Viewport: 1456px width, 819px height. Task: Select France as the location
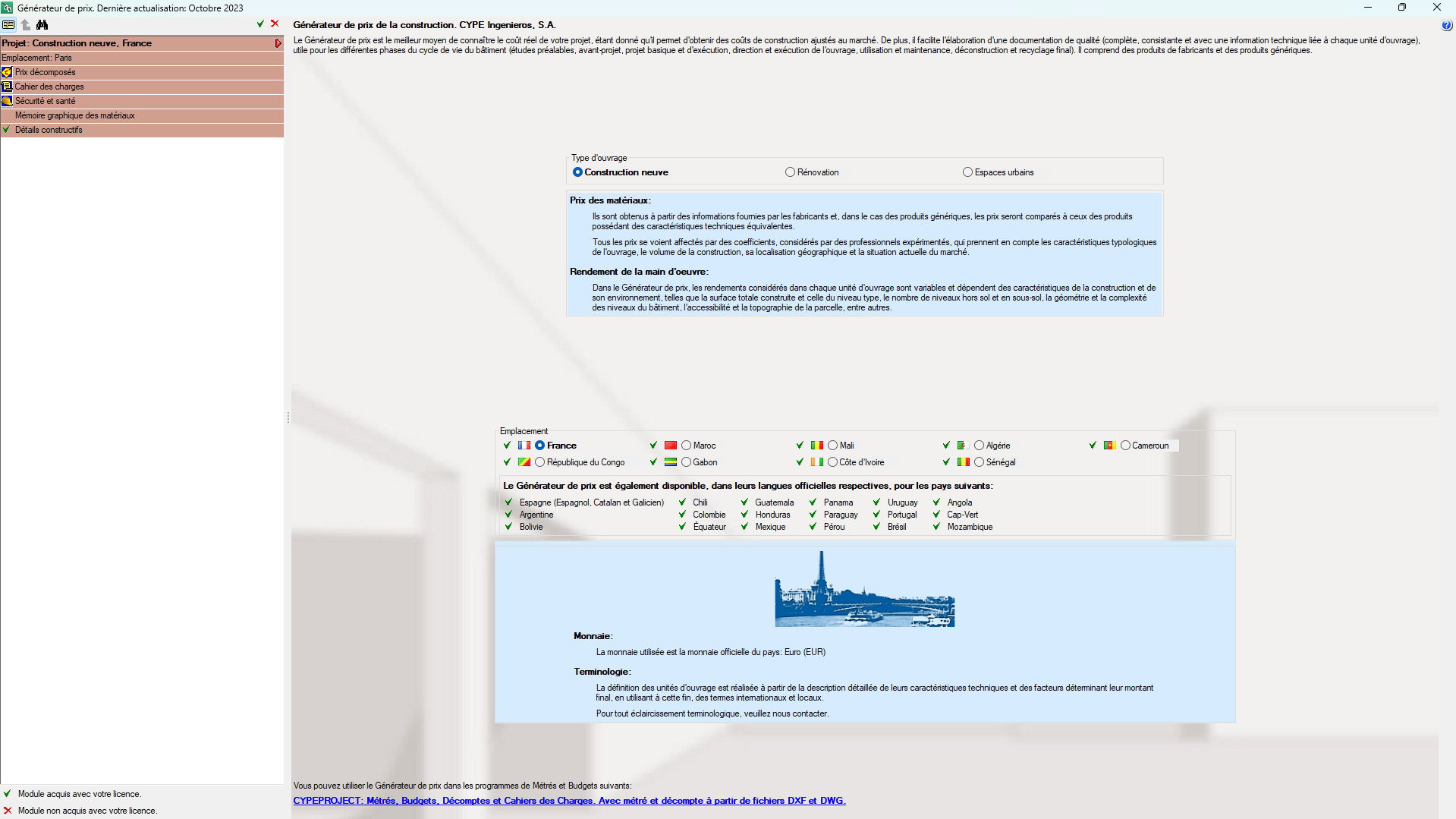click(540, 446)
